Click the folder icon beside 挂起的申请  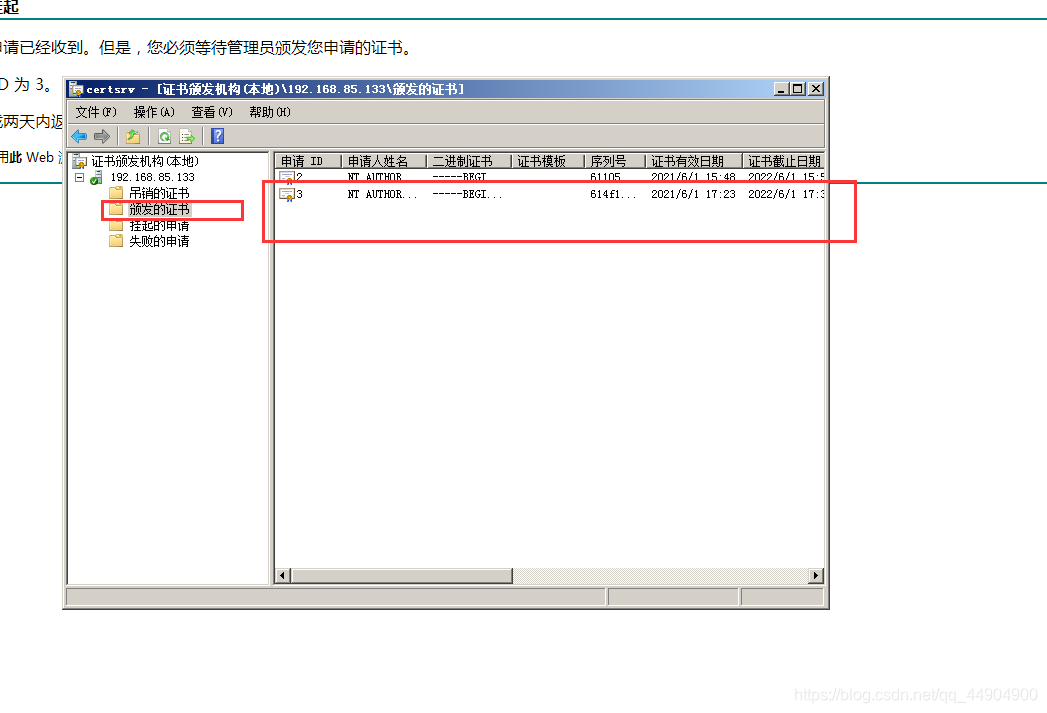[116, 226]
